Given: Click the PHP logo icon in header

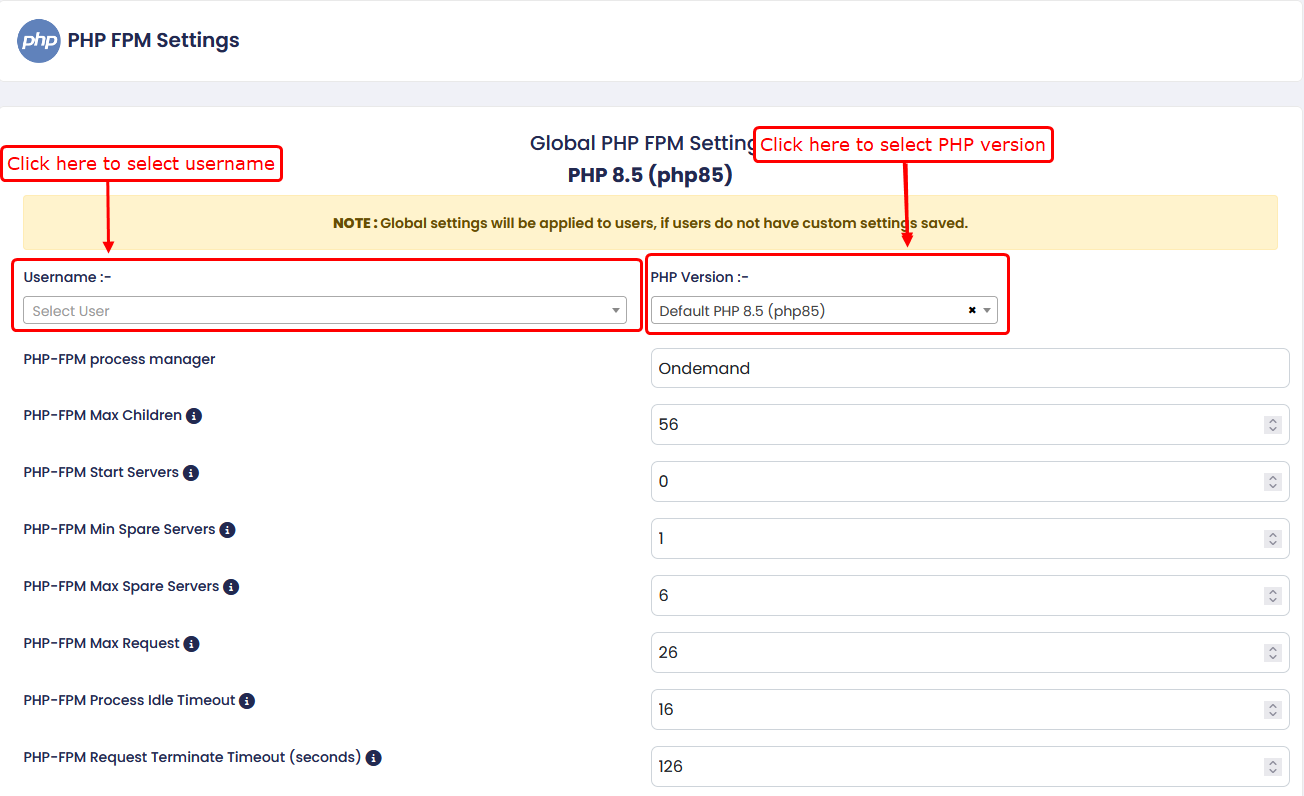Looking at the screenshot, I should (39, 41).
